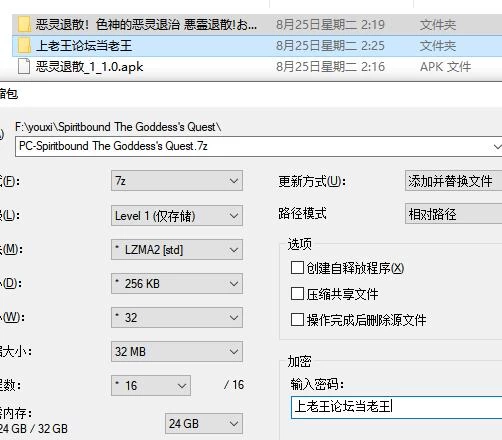
Task: Open 更新方式 添加并替换文件 dropdown
Action: 454,181
